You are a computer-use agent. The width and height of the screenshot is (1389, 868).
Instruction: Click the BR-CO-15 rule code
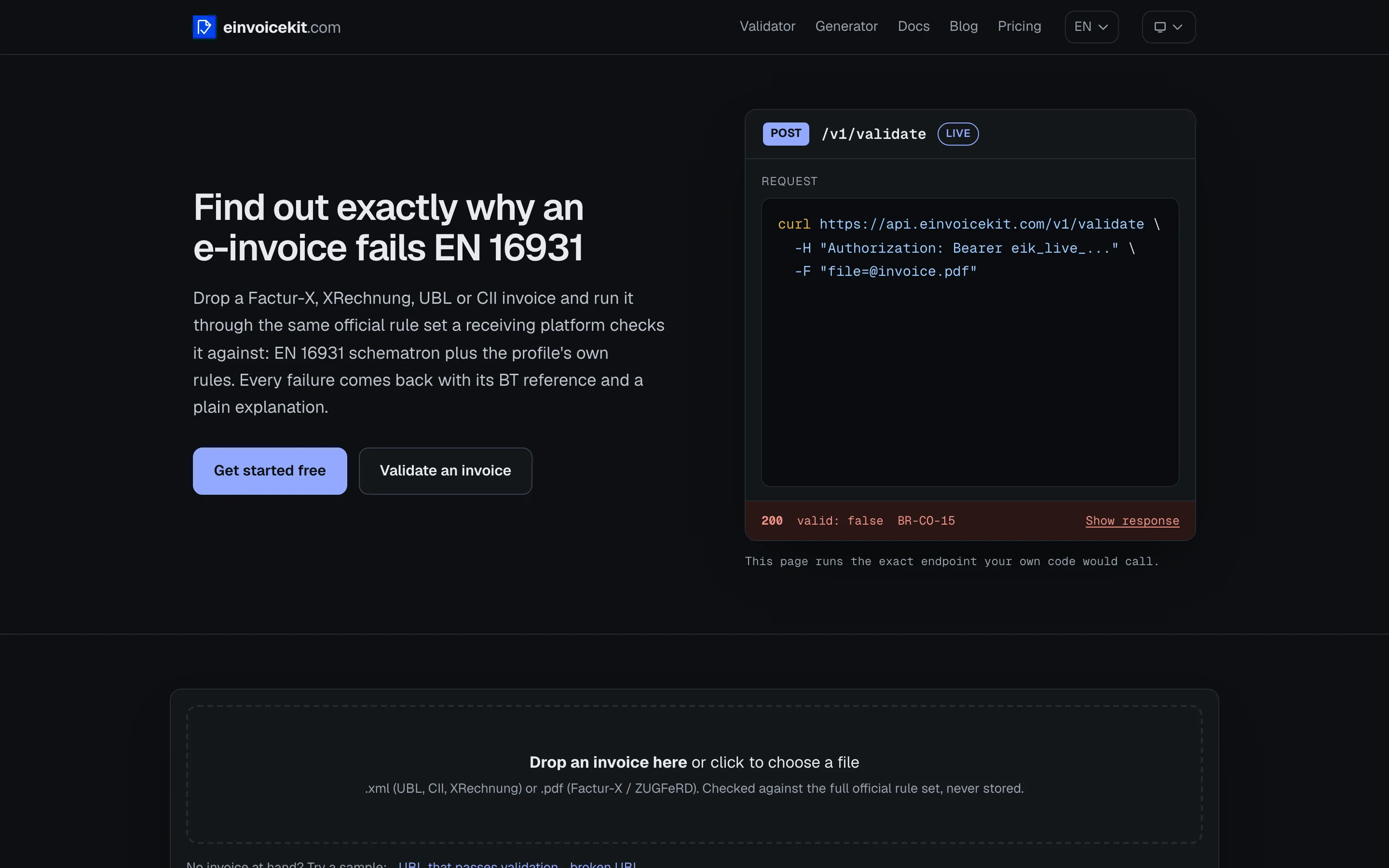(x=926, y=521)
